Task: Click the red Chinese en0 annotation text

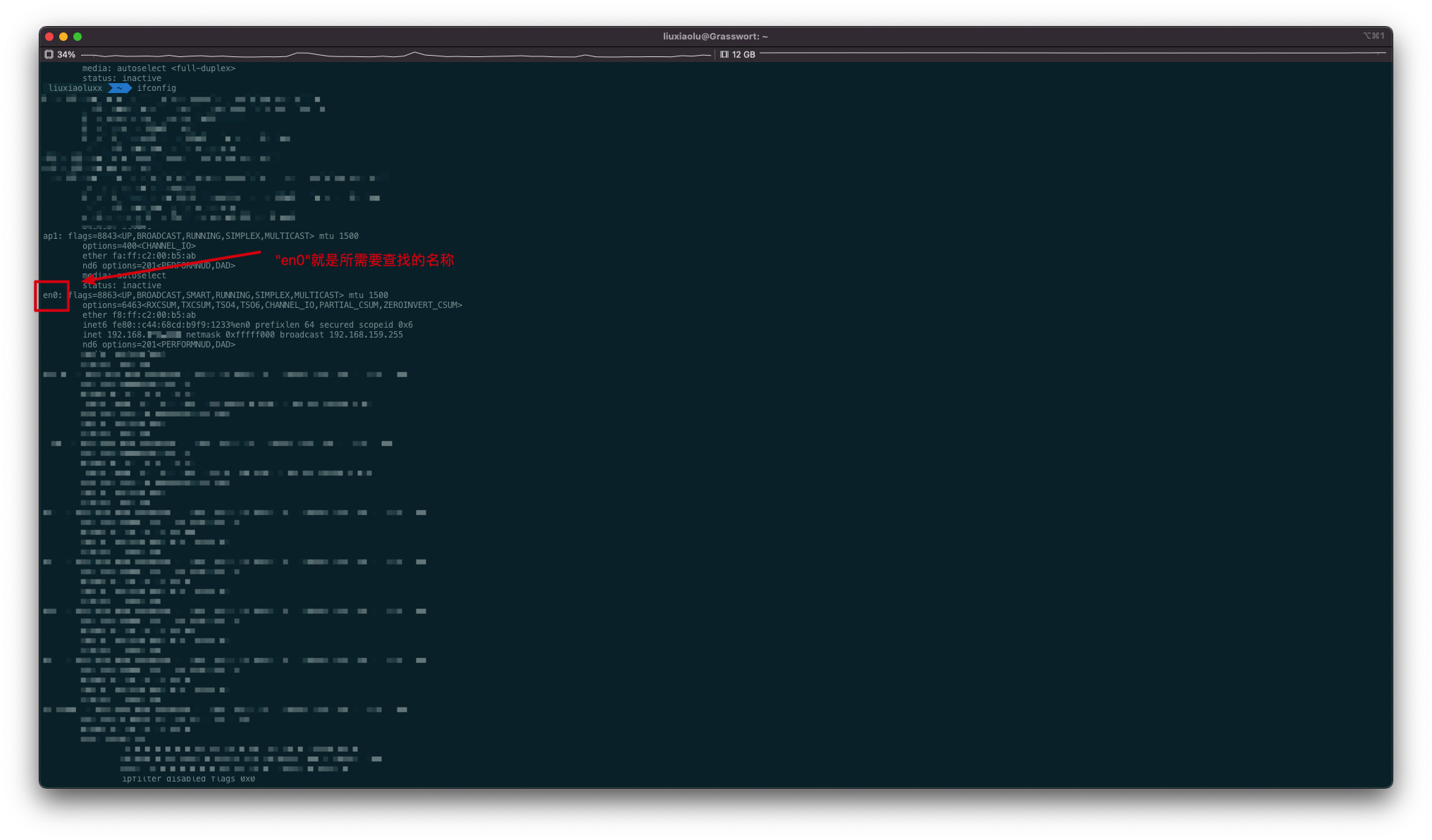Action: pos(364,260)
